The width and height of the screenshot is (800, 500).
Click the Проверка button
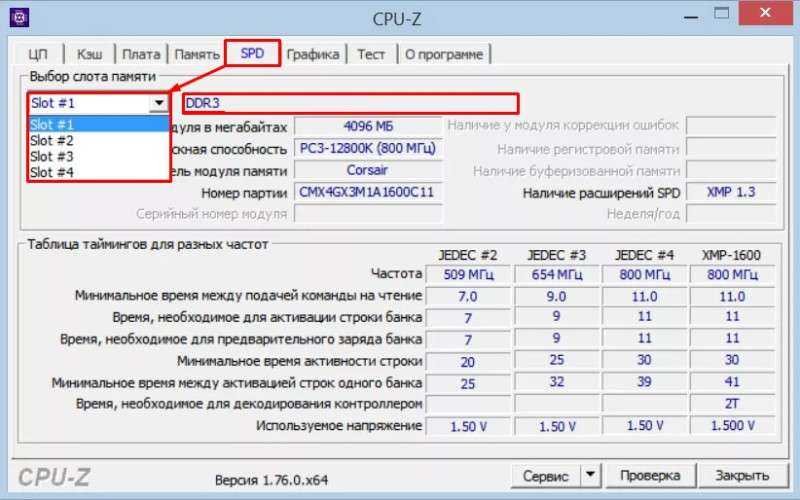[650, 476]
